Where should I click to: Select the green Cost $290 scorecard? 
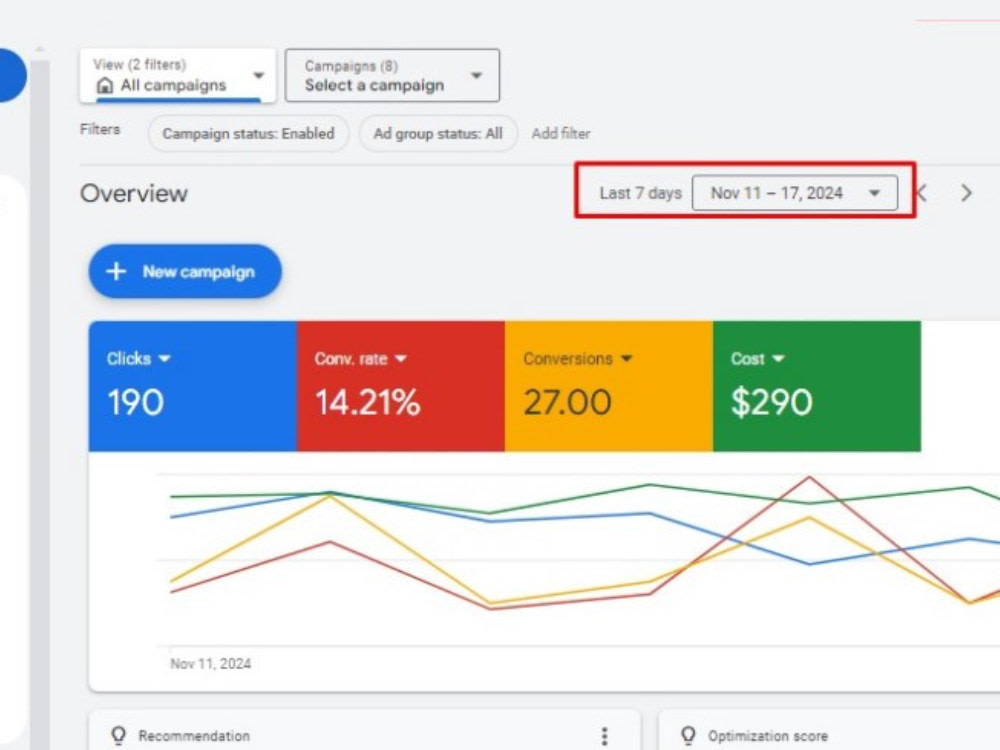point(817,386)
